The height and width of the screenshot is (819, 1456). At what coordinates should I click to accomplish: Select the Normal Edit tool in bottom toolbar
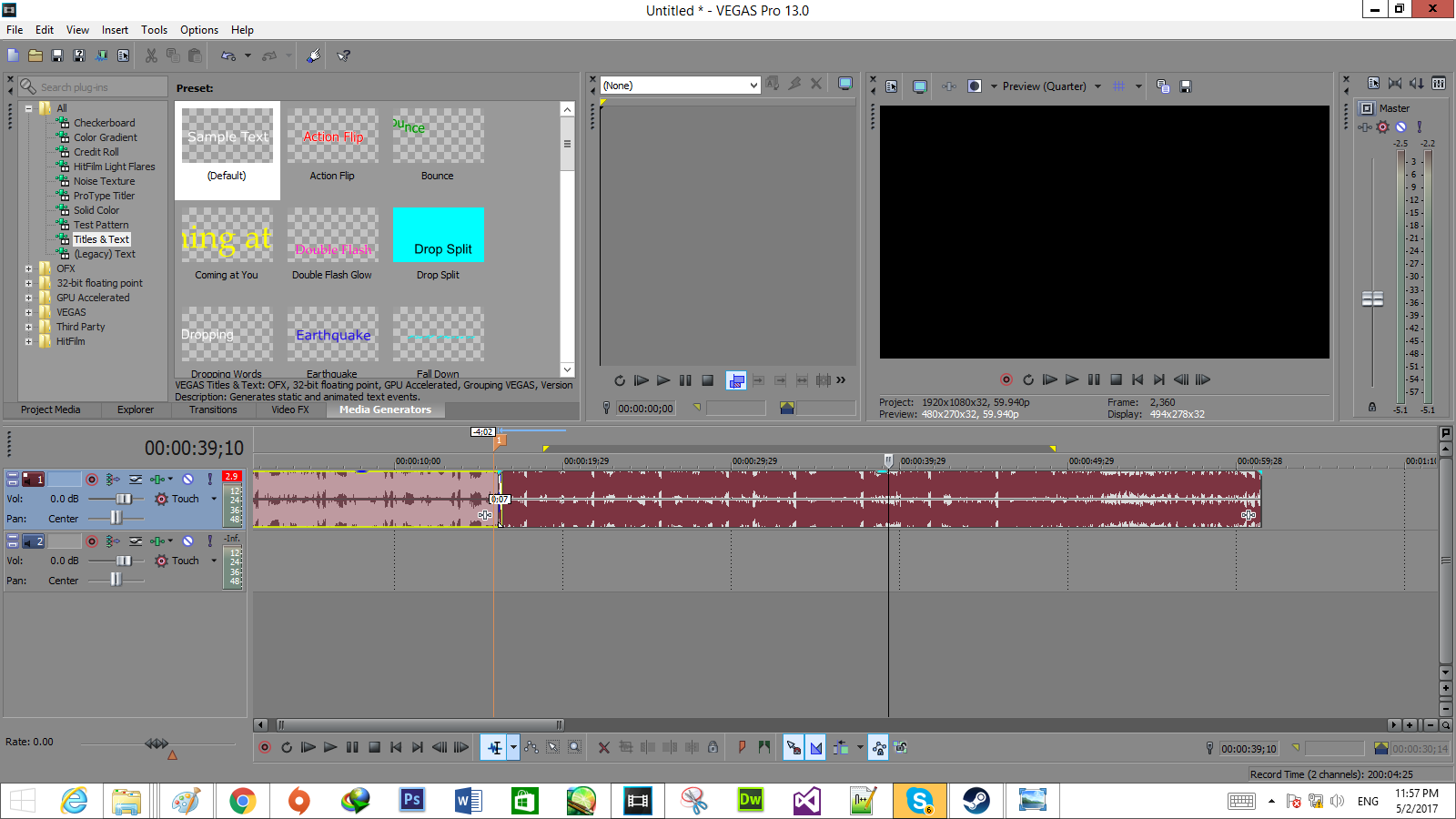tap(494, 747)
